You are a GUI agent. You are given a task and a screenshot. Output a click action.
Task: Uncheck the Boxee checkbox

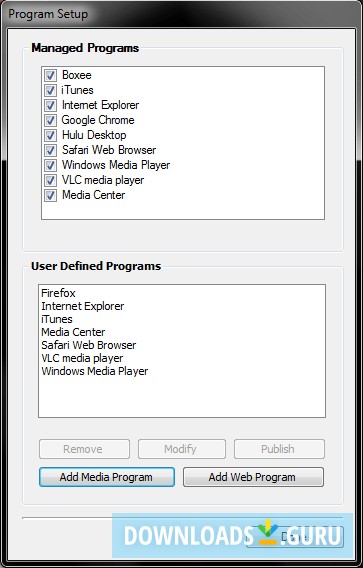[50, 75]
